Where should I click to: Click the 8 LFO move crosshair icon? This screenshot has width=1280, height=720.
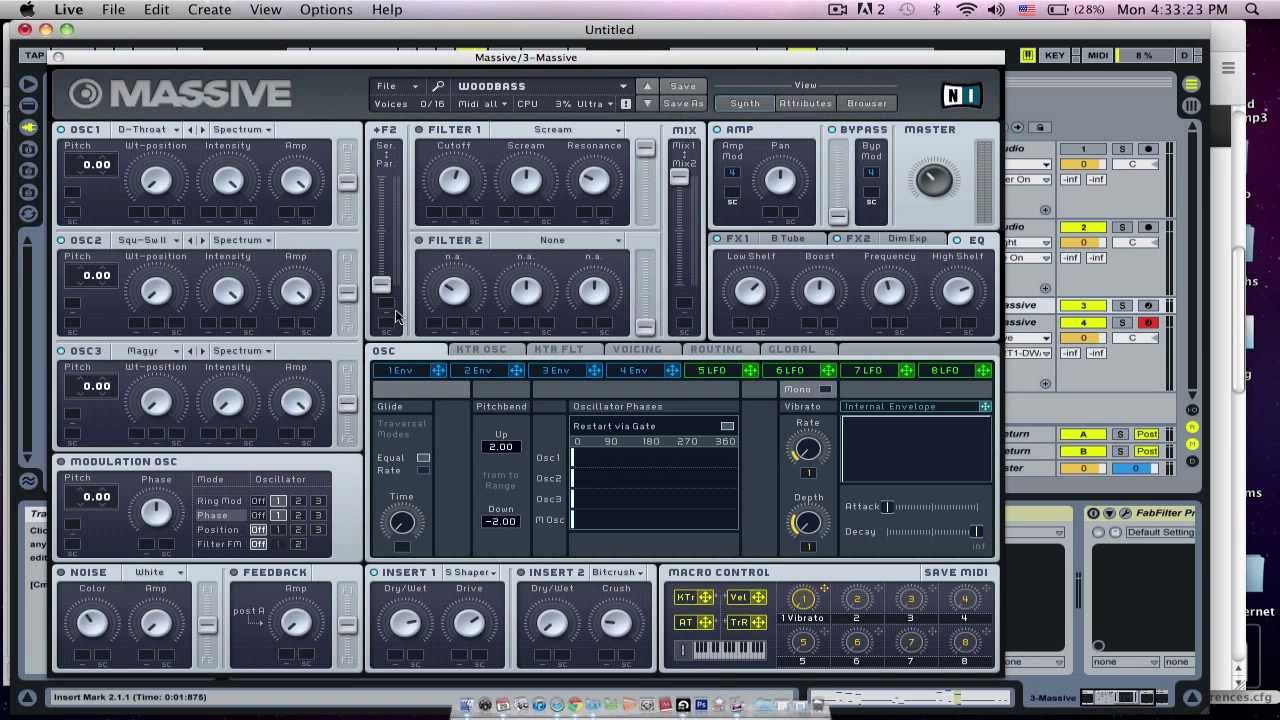[x=984, y=371]
